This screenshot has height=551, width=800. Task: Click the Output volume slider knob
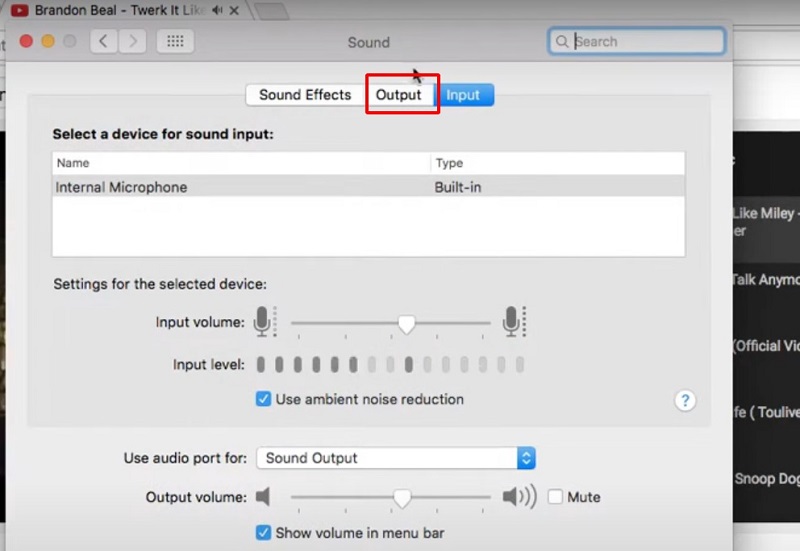[402, 497]
